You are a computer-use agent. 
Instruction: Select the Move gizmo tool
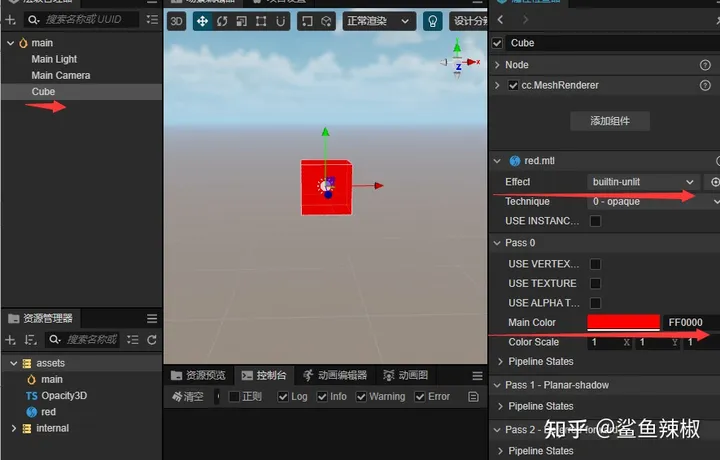[202, 22]
